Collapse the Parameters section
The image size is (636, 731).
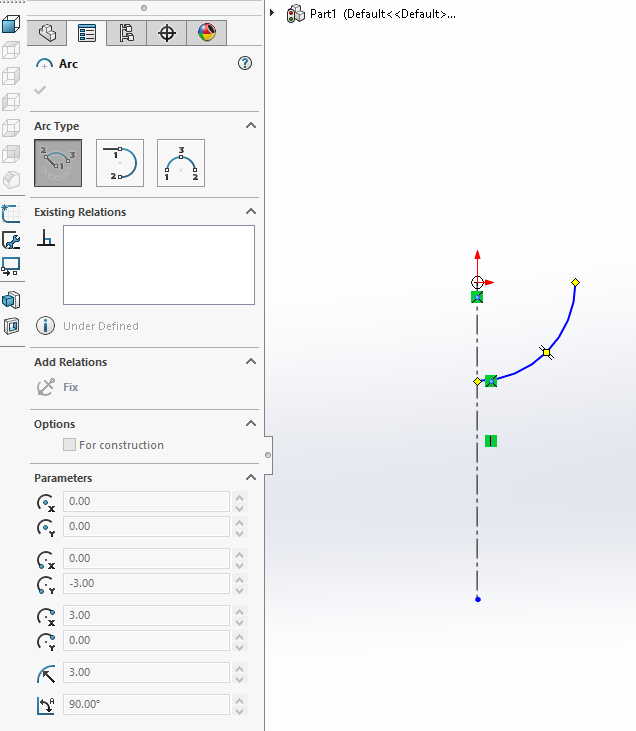251,477
